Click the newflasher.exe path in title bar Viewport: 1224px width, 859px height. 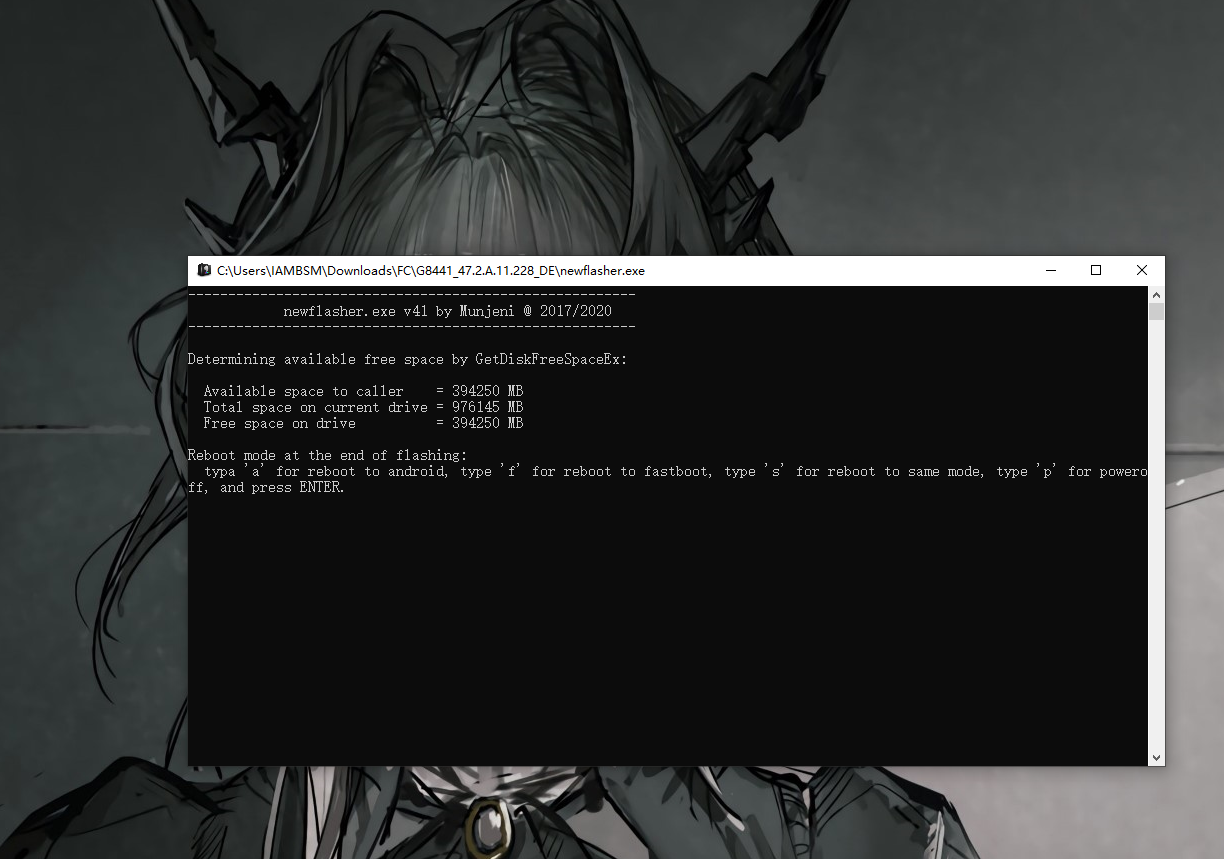(431, 270)
